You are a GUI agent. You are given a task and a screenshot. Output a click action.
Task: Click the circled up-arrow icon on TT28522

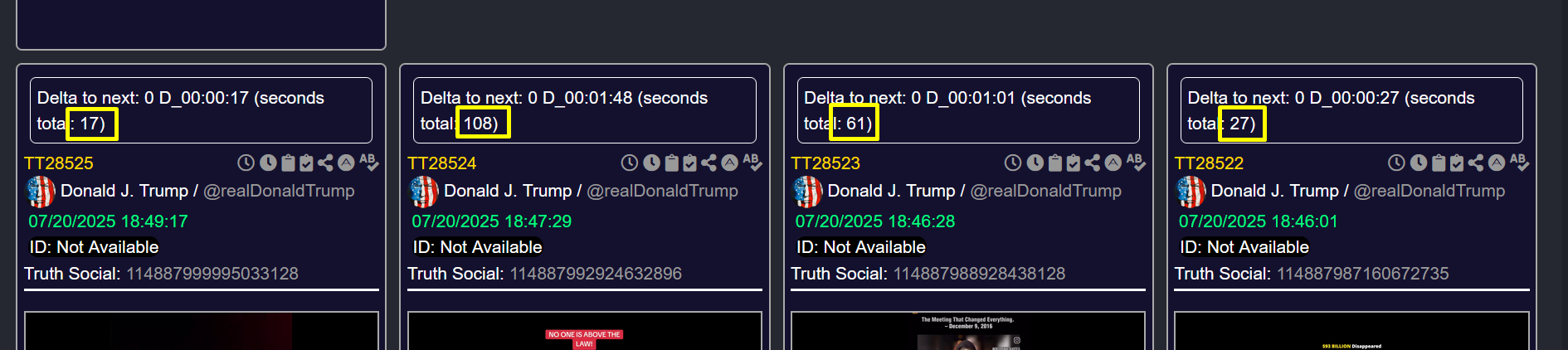point(1497,163)
